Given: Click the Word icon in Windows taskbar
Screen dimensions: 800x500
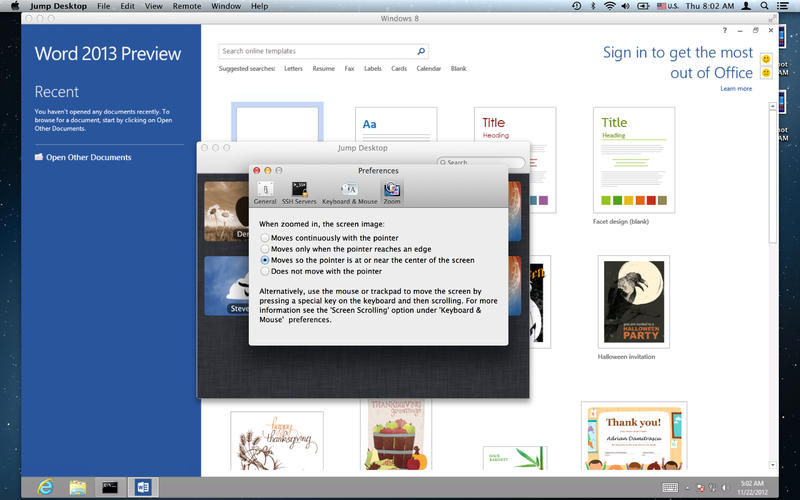Looking at the screenshot, I should [143, 487].
